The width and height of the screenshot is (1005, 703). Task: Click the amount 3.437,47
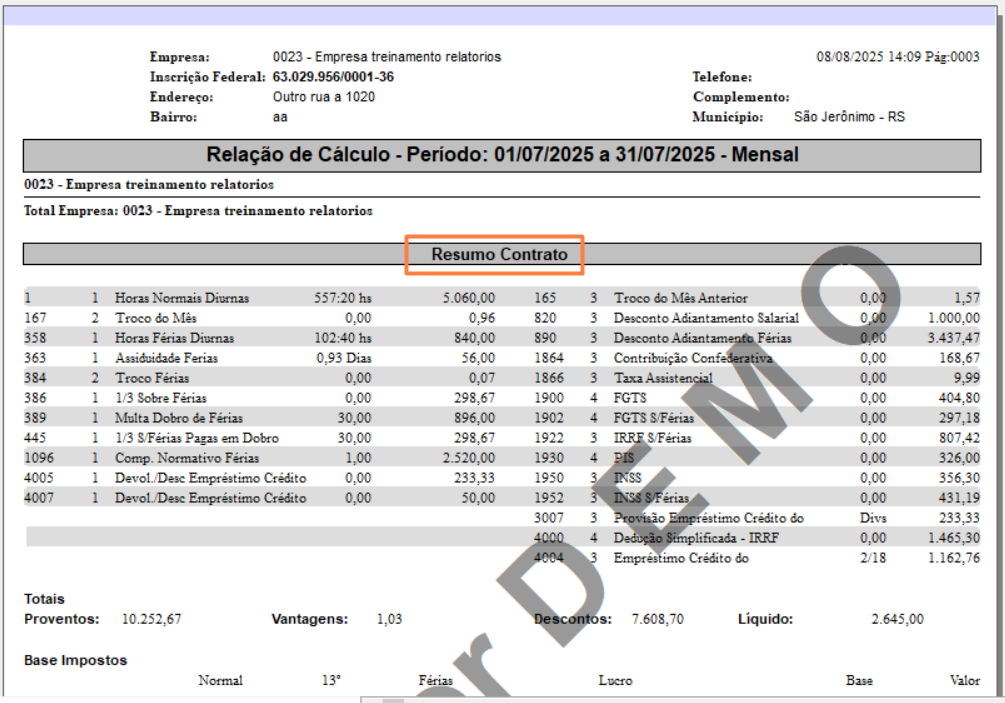coord(954,338)
